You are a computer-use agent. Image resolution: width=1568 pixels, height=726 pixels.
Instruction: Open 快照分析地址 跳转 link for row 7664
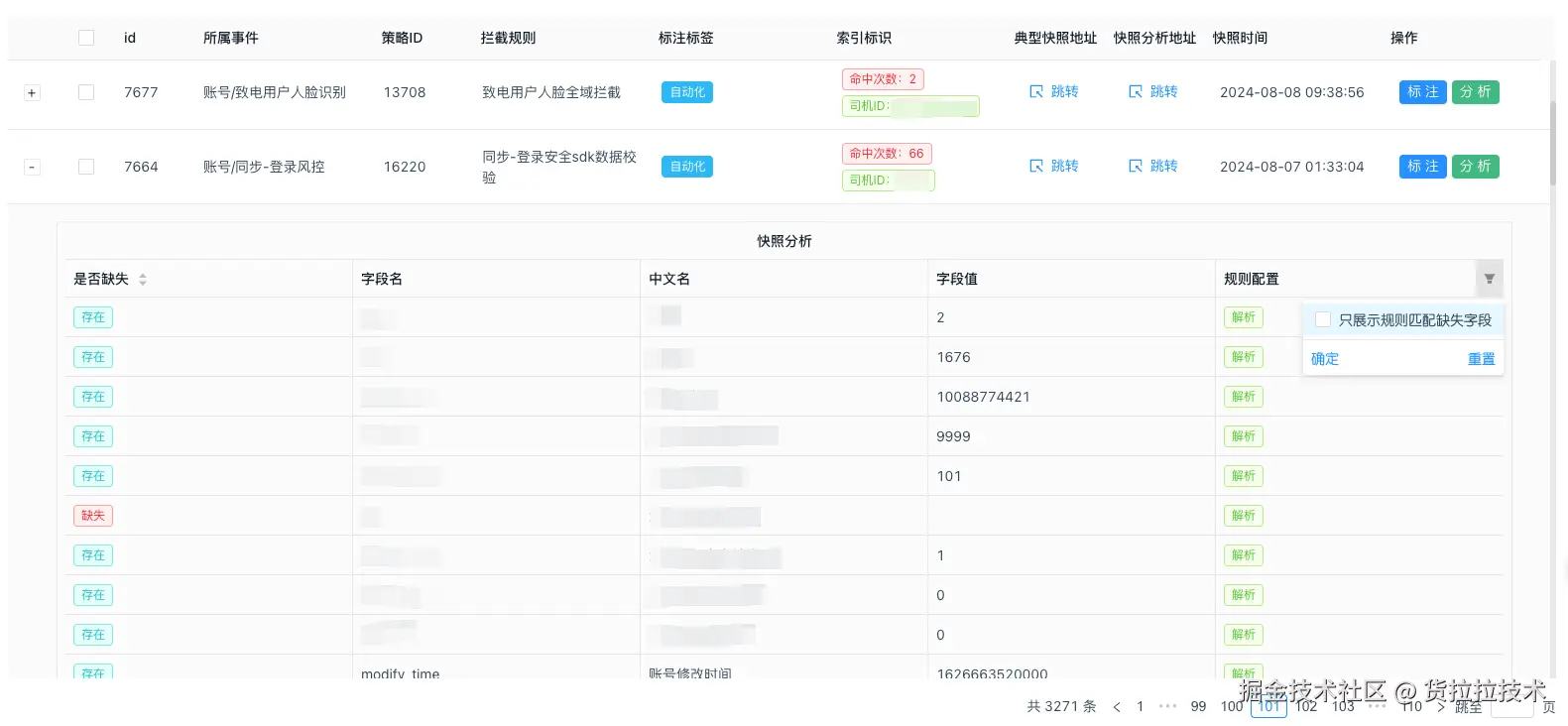coord(1152,166)
